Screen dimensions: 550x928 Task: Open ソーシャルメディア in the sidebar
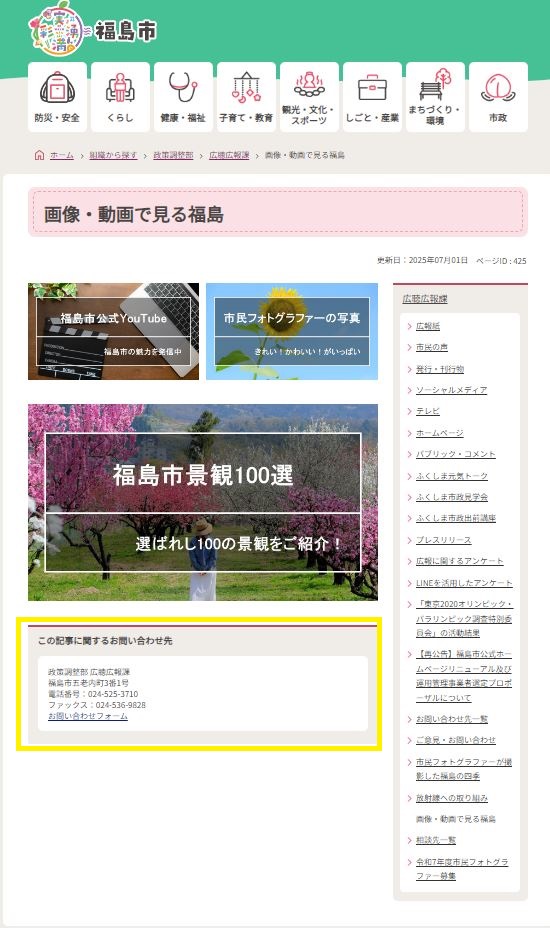[452, 390]
